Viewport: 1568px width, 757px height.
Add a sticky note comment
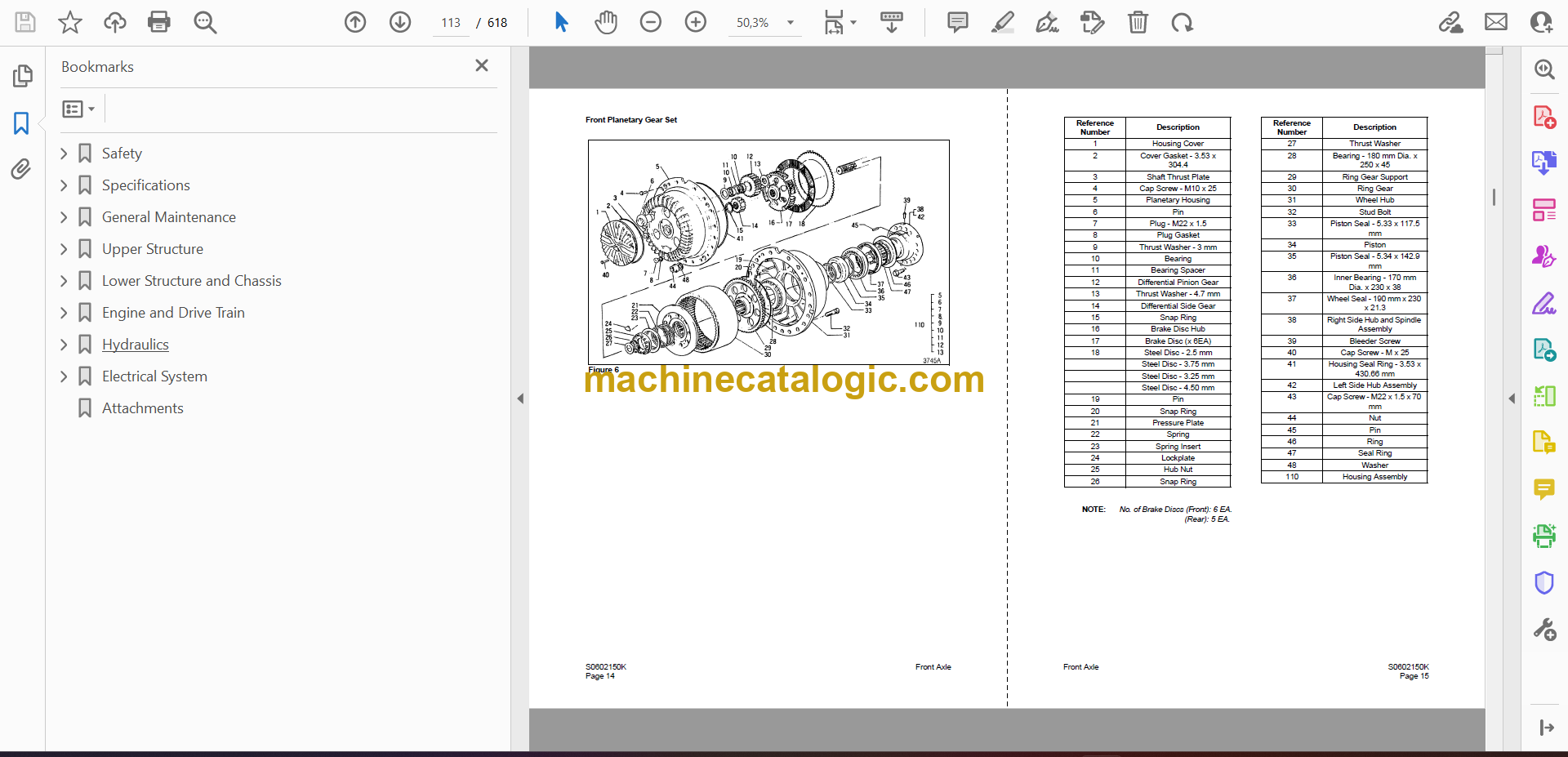click(x=958, y=22)
